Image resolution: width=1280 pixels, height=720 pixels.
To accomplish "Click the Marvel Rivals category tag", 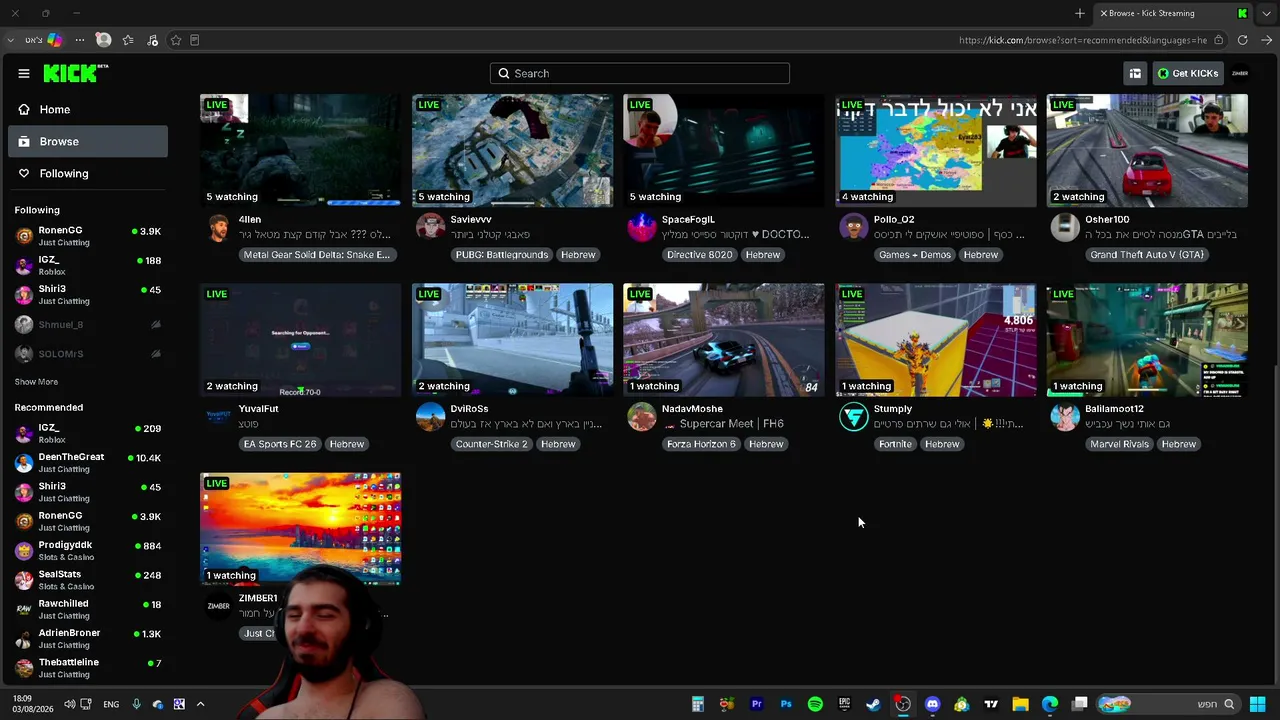I will pos(1120,444).
